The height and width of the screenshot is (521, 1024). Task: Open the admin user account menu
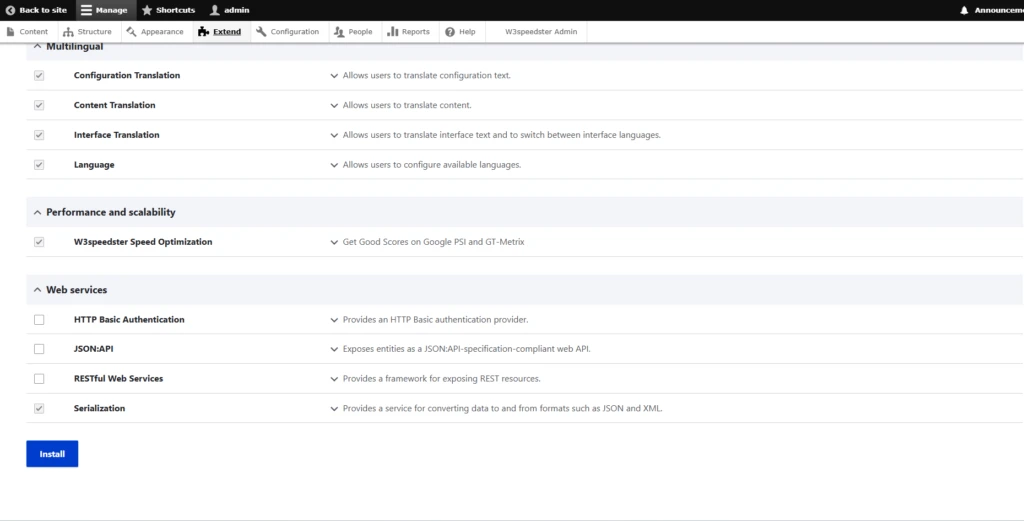pos(229,10)
